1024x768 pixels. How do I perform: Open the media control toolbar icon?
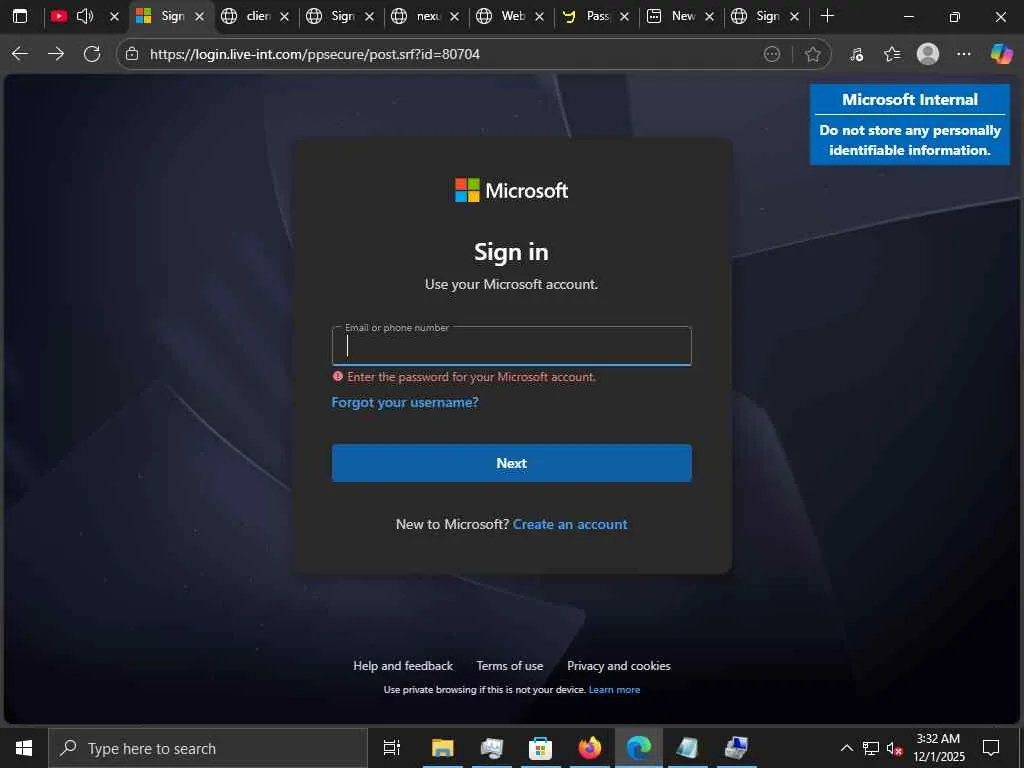click(856, 54)
